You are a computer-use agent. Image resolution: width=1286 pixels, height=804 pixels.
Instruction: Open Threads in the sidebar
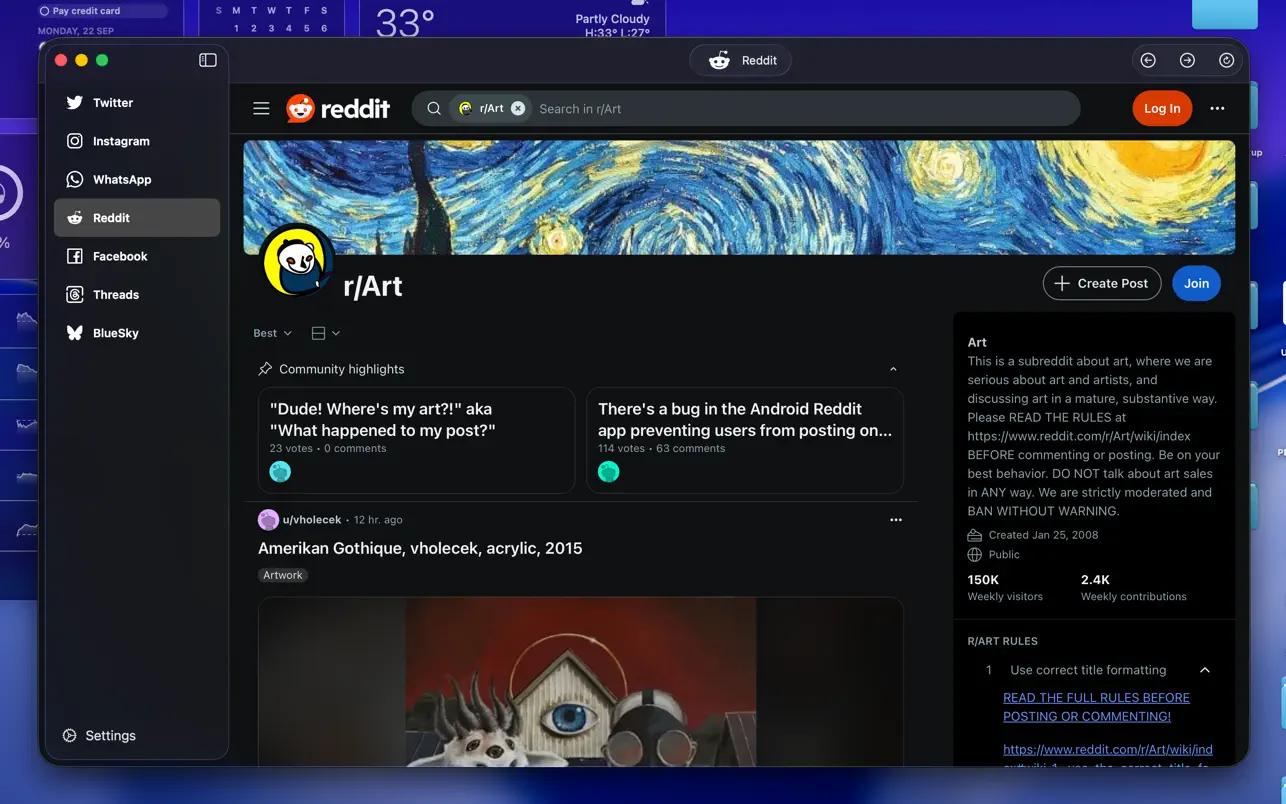coord(137,295)
